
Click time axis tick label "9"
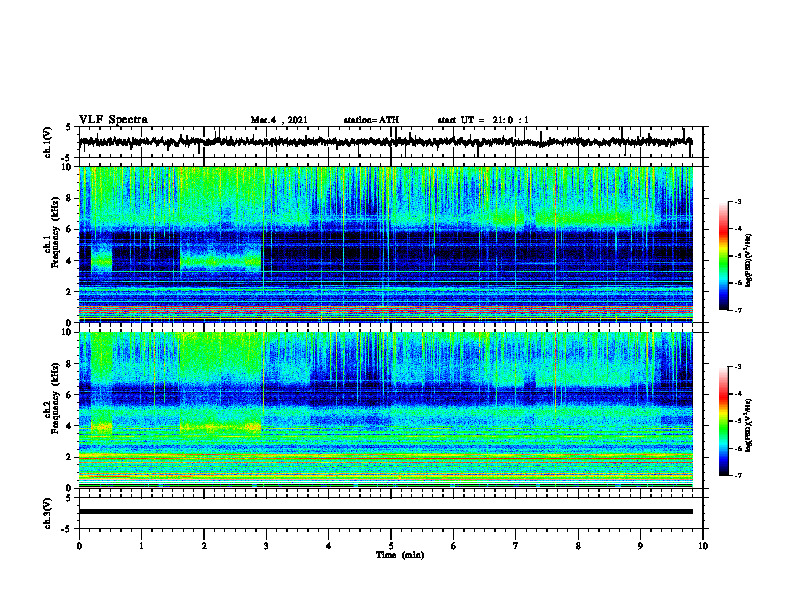pyautogui.click(x=640, y=546)
